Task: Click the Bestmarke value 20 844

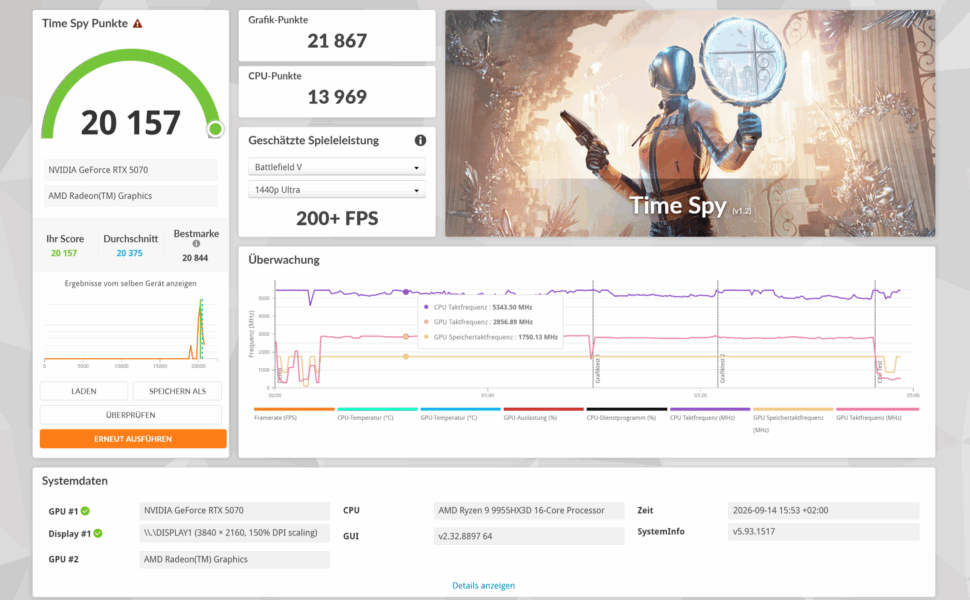Action: pyautogui.click(x=195, y=258)
